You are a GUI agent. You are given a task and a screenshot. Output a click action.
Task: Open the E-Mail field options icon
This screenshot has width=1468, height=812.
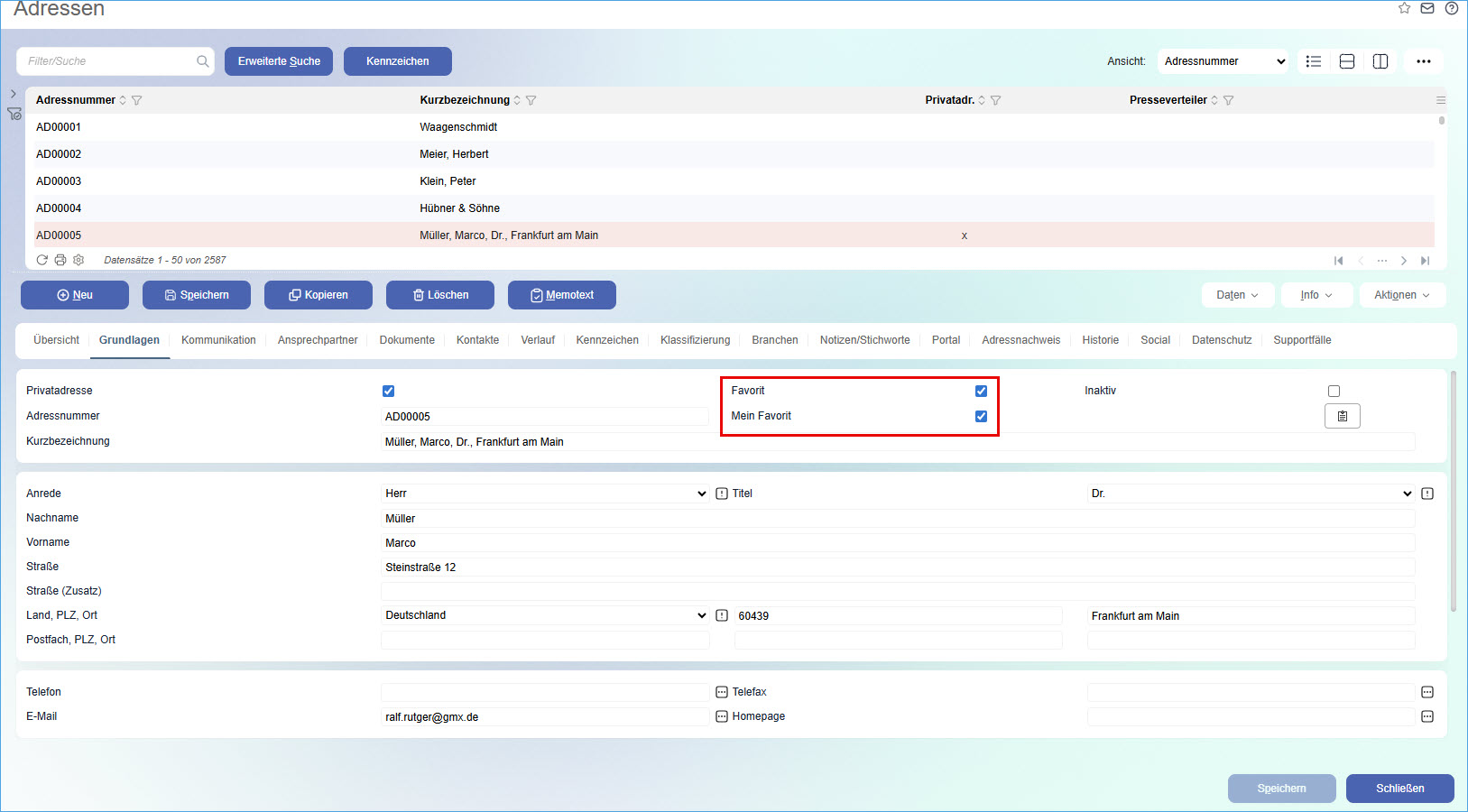[722, 716]
